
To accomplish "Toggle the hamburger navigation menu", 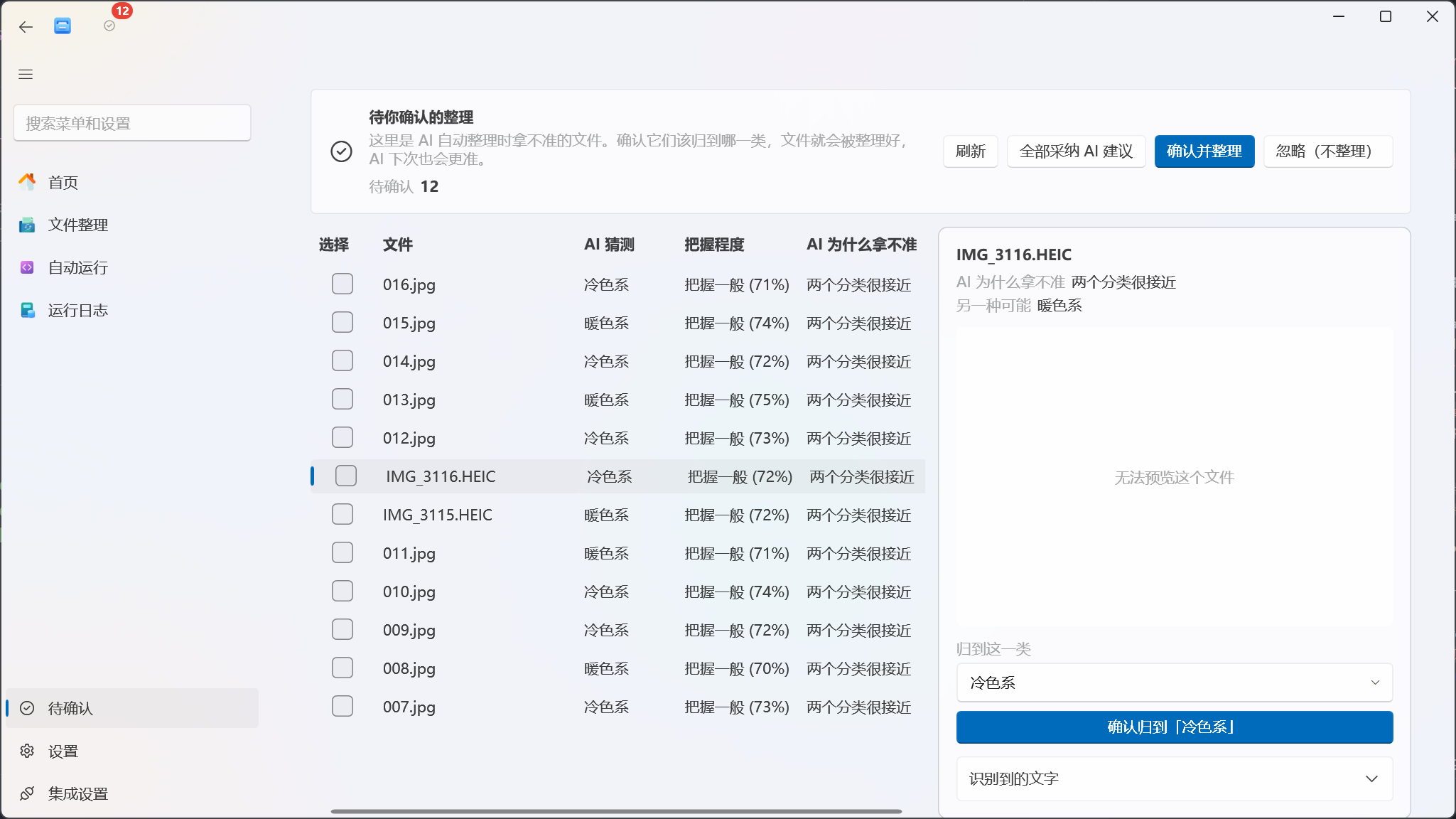I will coord(26,74).
